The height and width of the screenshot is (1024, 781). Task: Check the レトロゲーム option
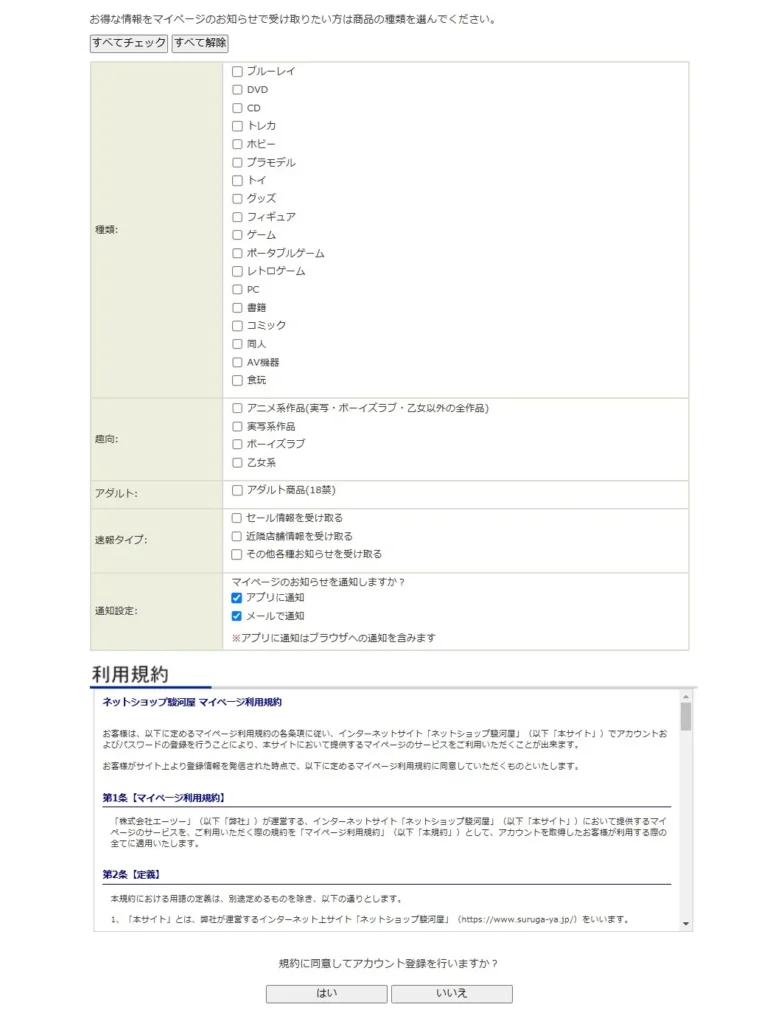tap(238, 271)
